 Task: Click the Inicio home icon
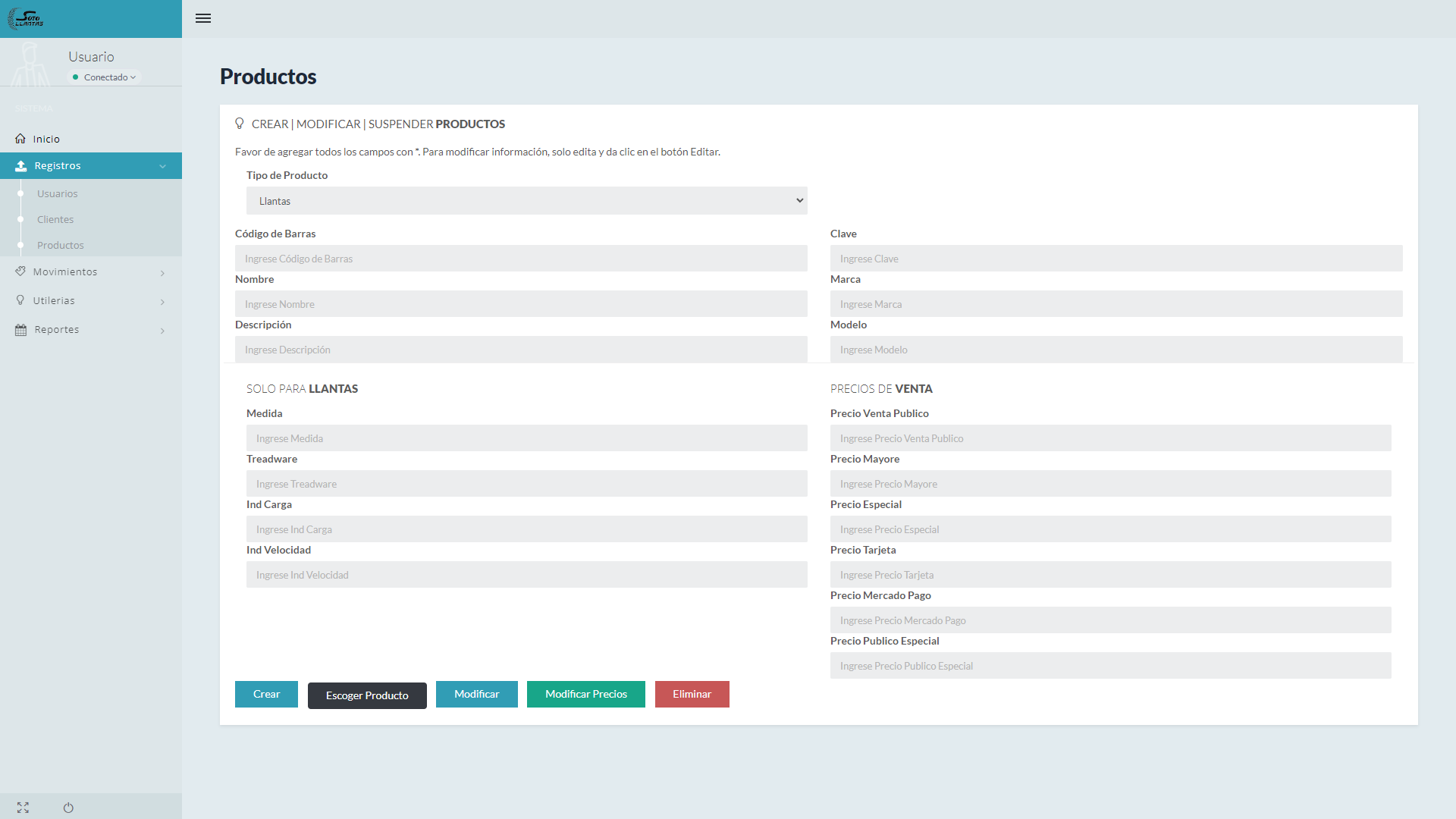click(20, 139)
